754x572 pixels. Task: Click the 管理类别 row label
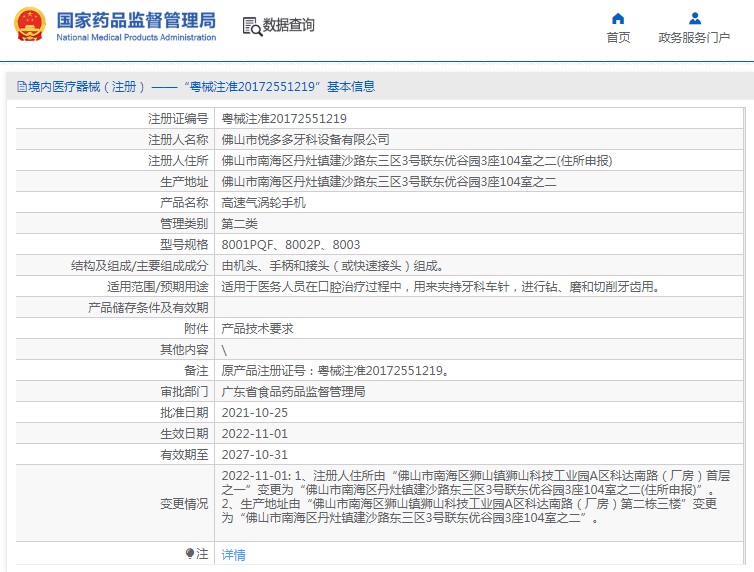pyautogui.click(x=184, y=224)
